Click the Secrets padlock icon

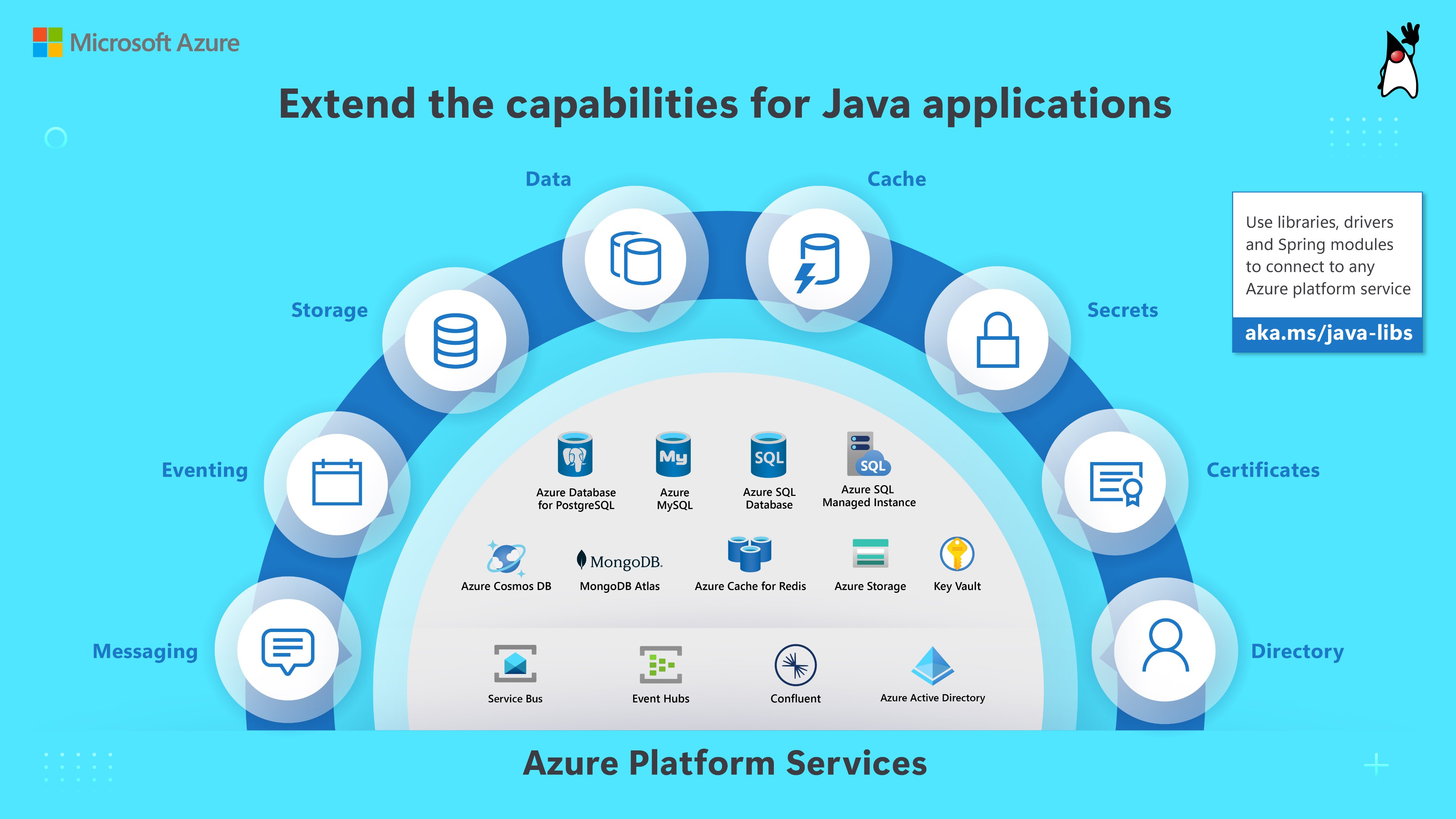[x=997, y=340]
